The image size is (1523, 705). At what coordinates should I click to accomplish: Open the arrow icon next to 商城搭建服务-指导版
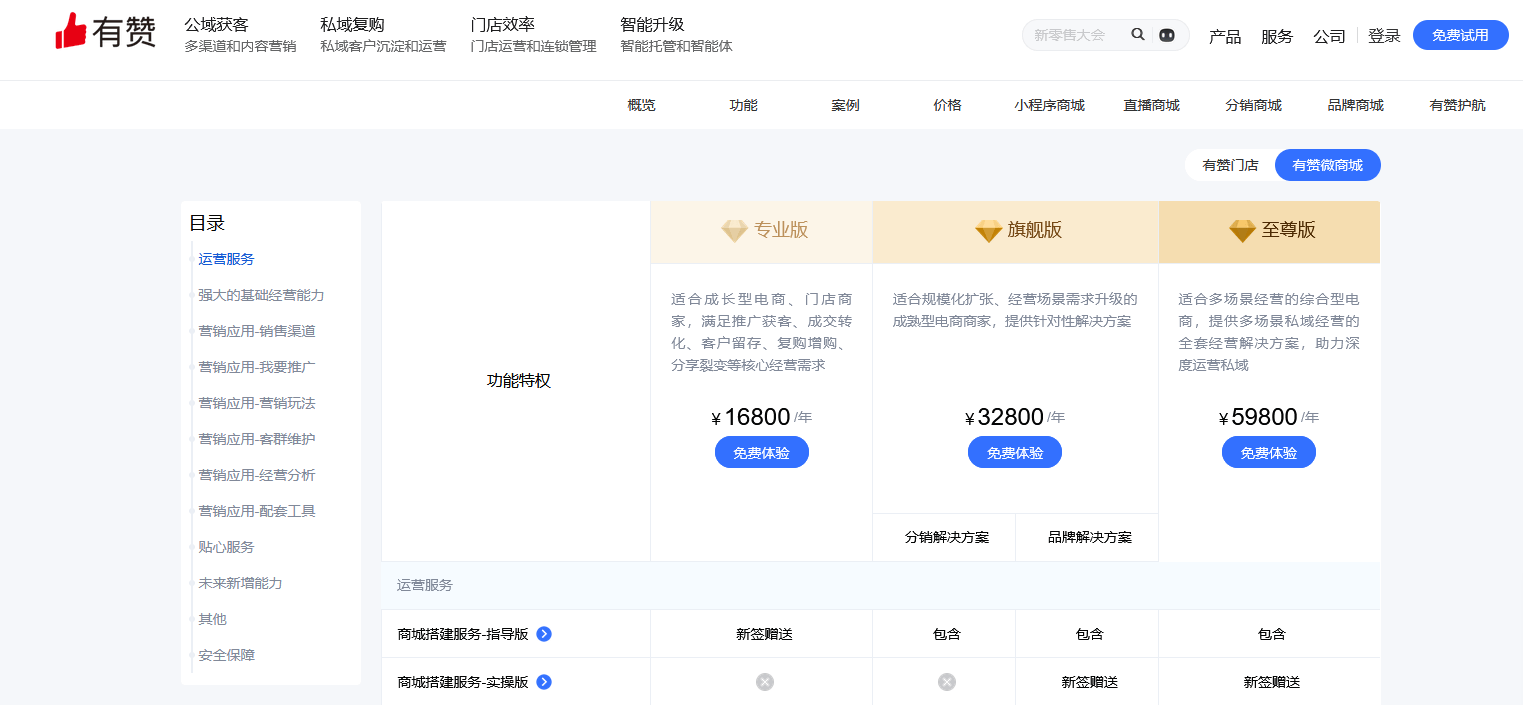[x=544, y=634]
